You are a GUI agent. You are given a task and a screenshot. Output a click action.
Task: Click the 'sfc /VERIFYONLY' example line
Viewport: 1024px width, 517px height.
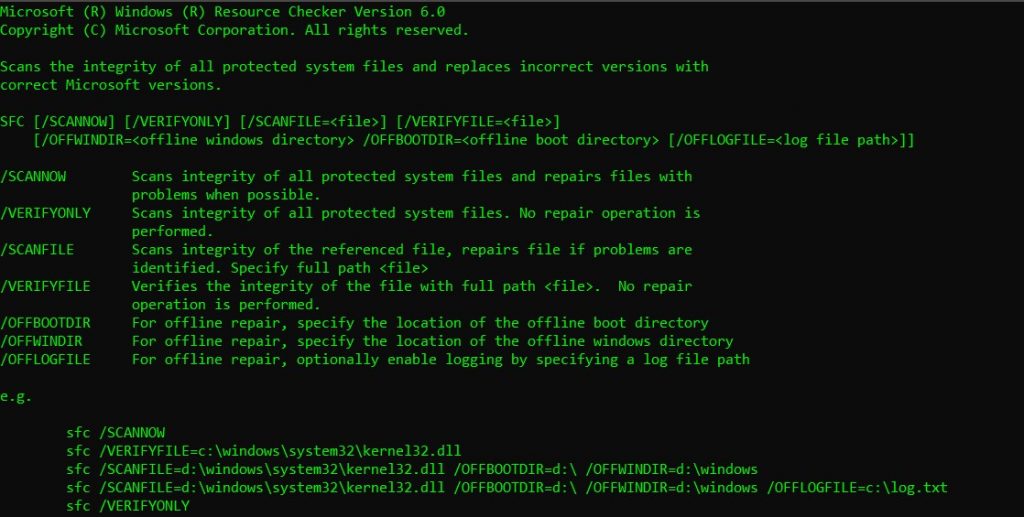tap(127, 505)
